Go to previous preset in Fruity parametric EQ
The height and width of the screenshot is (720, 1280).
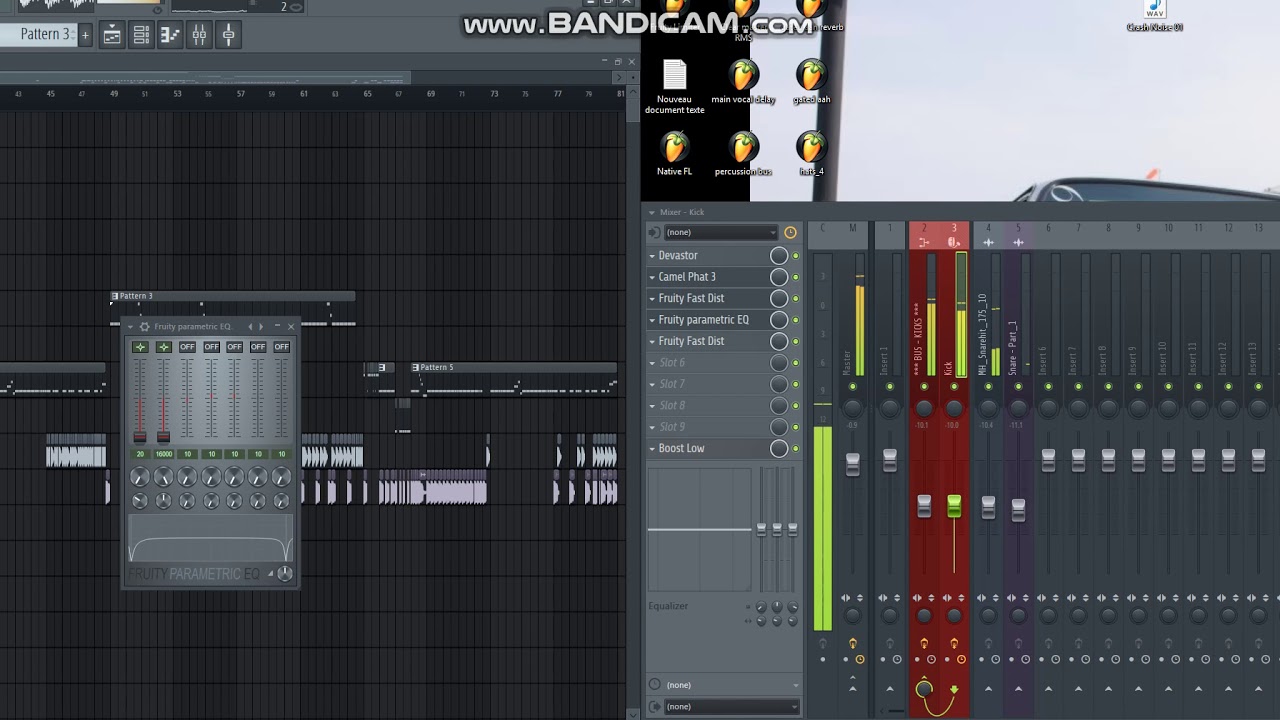click(250, 327)
